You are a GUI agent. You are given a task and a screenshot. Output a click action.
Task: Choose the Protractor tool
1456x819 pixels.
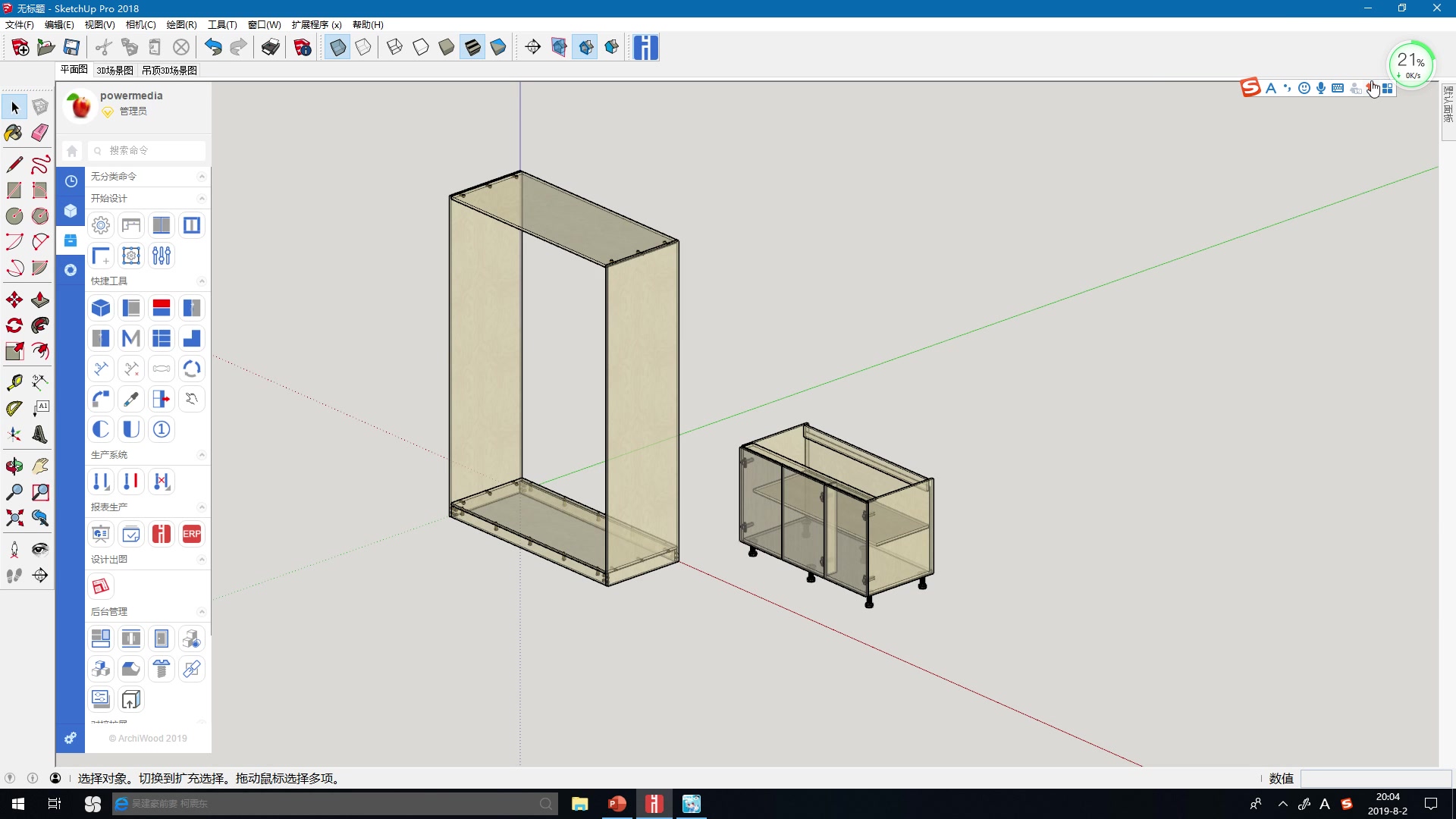click(x=14, y=409)
